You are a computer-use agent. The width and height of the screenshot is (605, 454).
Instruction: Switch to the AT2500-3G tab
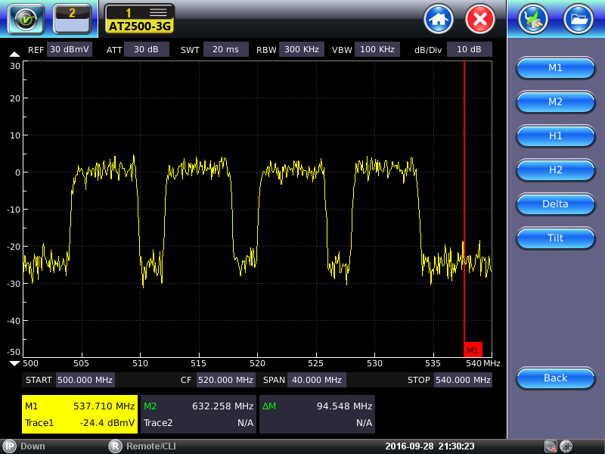[x=139, y=18]
